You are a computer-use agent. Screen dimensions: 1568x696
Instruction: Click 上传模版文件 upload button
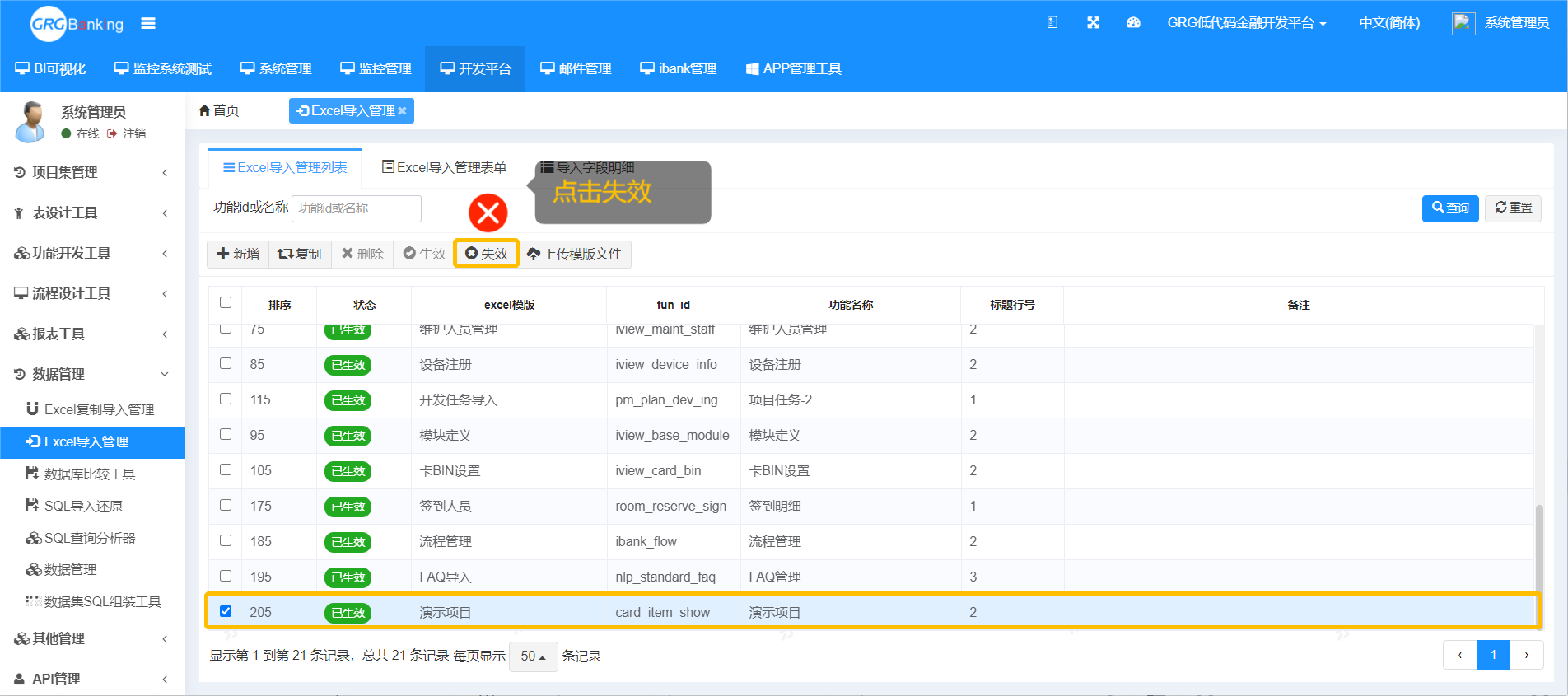[x=574, y=254]
